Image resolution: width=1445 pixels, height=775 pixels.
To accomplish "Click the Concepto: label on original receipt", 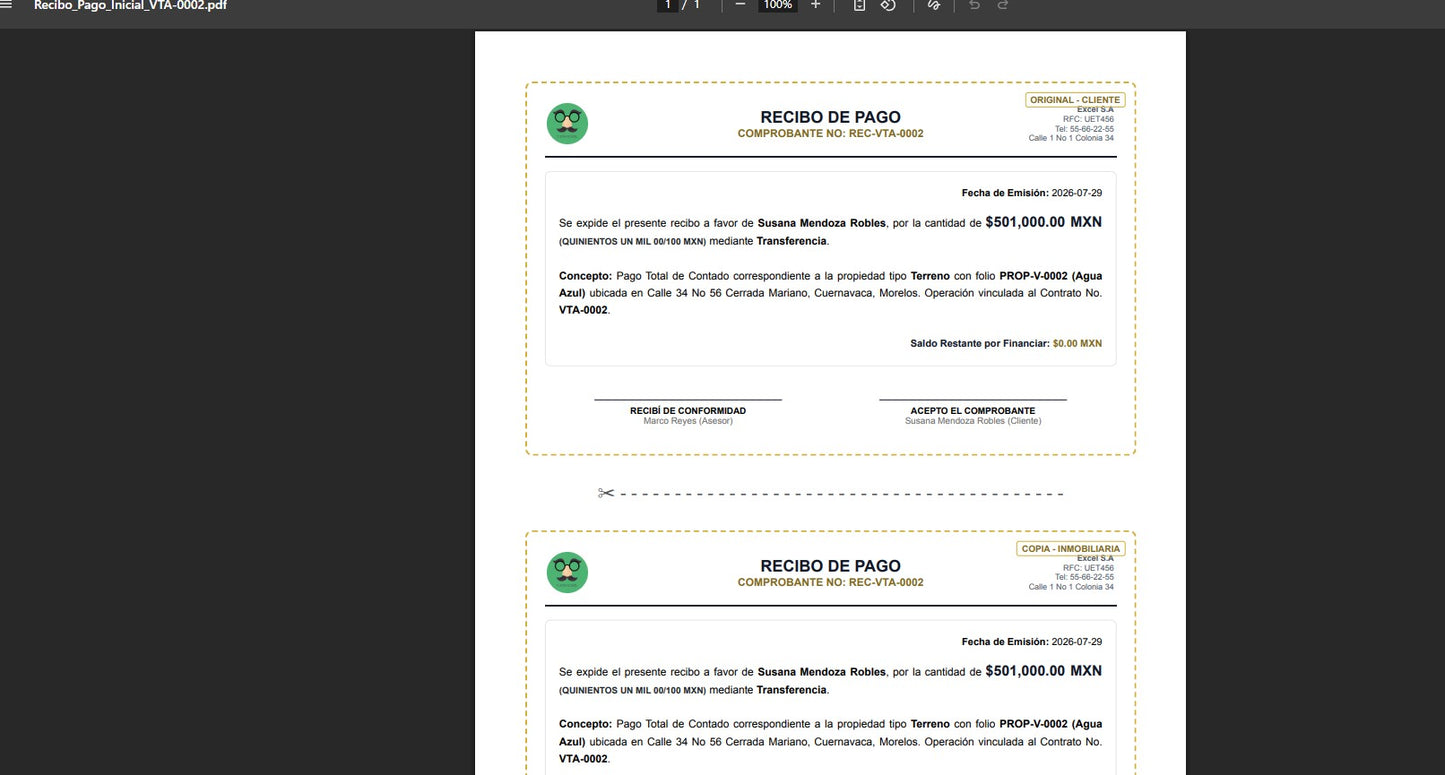I will (x=585, y=275).
